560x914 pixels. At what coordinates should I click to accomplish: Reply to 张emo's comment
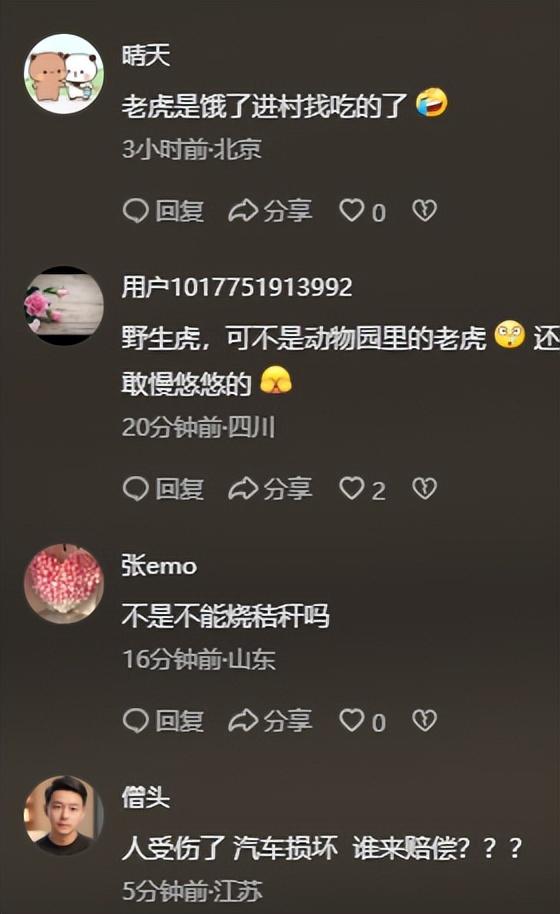tap(163, 721)
